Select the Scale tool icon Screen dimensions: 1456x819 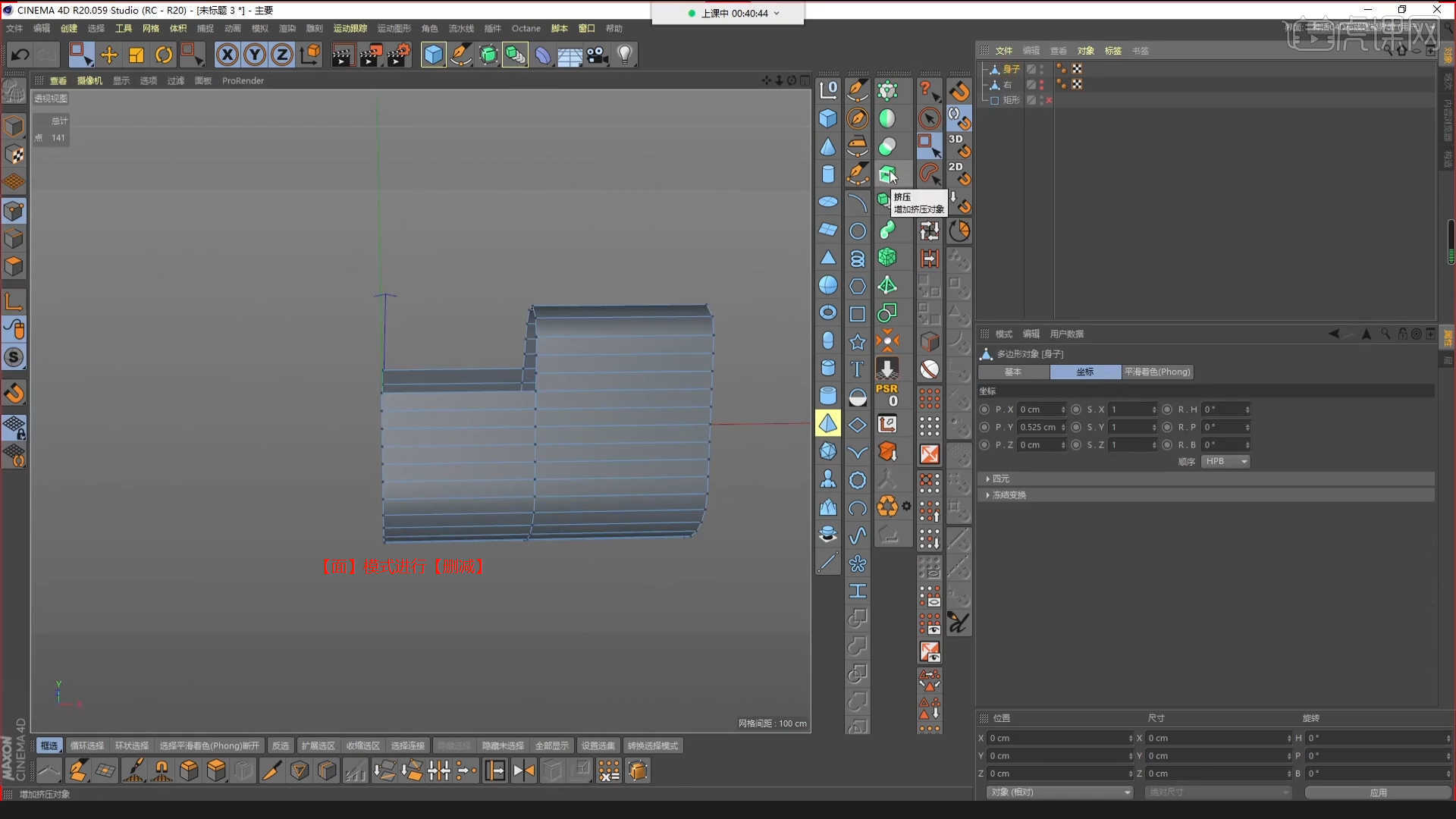pos(136,55)
